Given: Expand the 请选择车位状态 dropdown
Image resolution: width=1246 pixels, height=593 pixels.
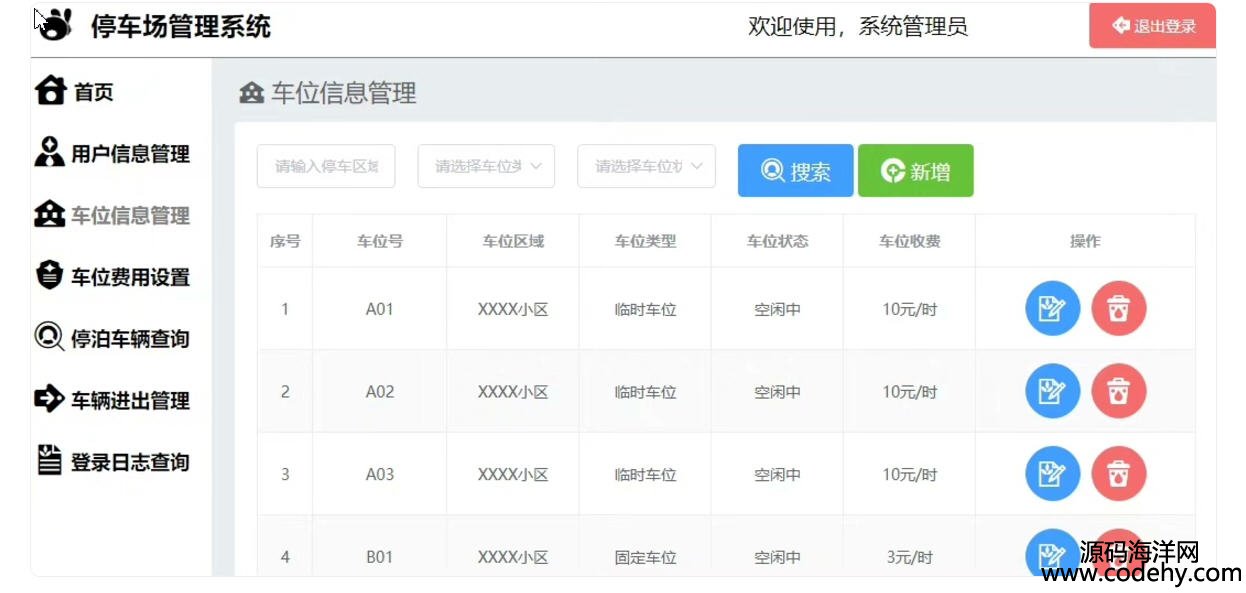Looking at the screenshot, I should [x=646, y=166].
